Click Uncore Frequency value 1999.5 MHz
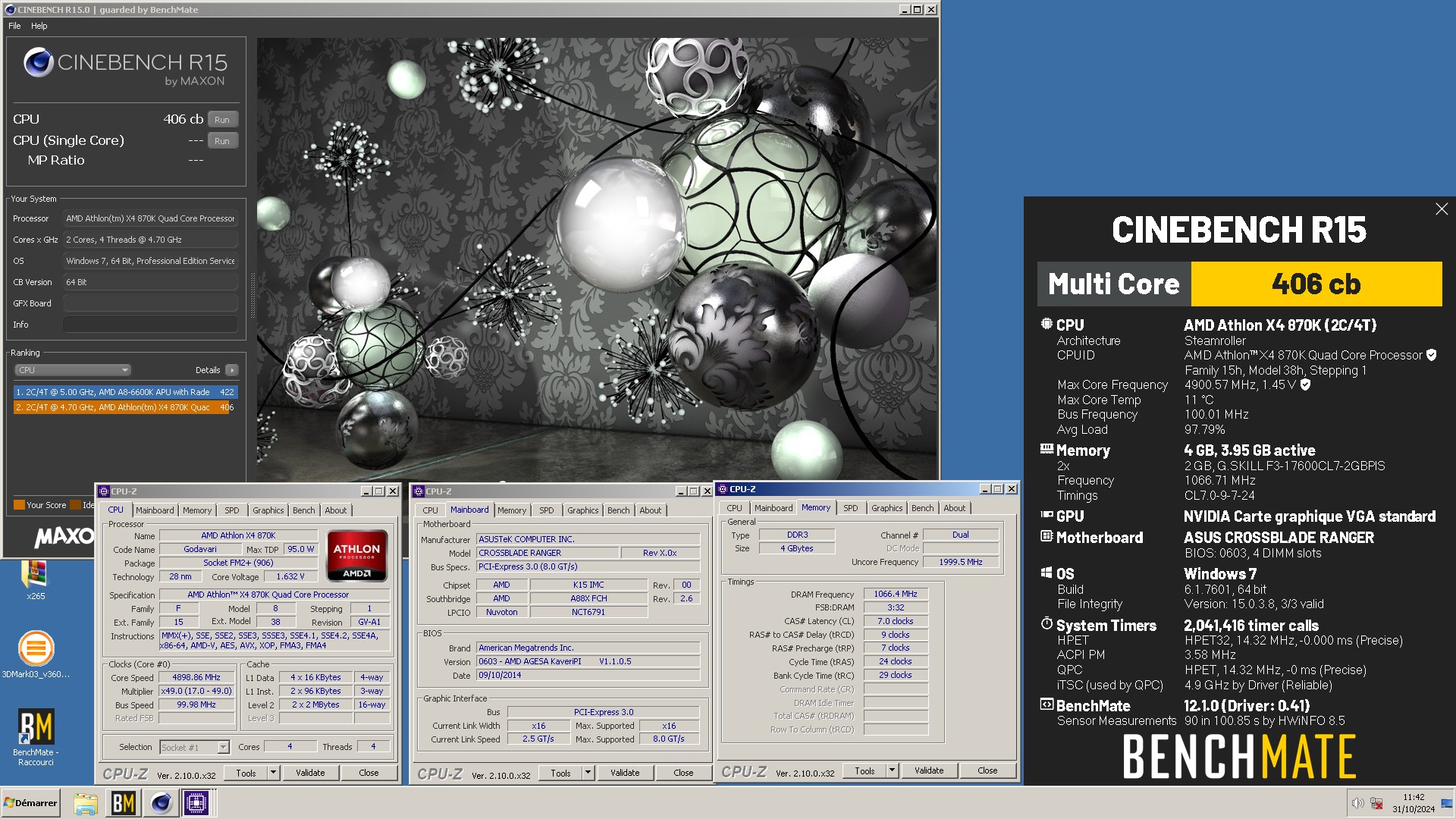This screenshot has height=819, width=1456. pos(960,562)
